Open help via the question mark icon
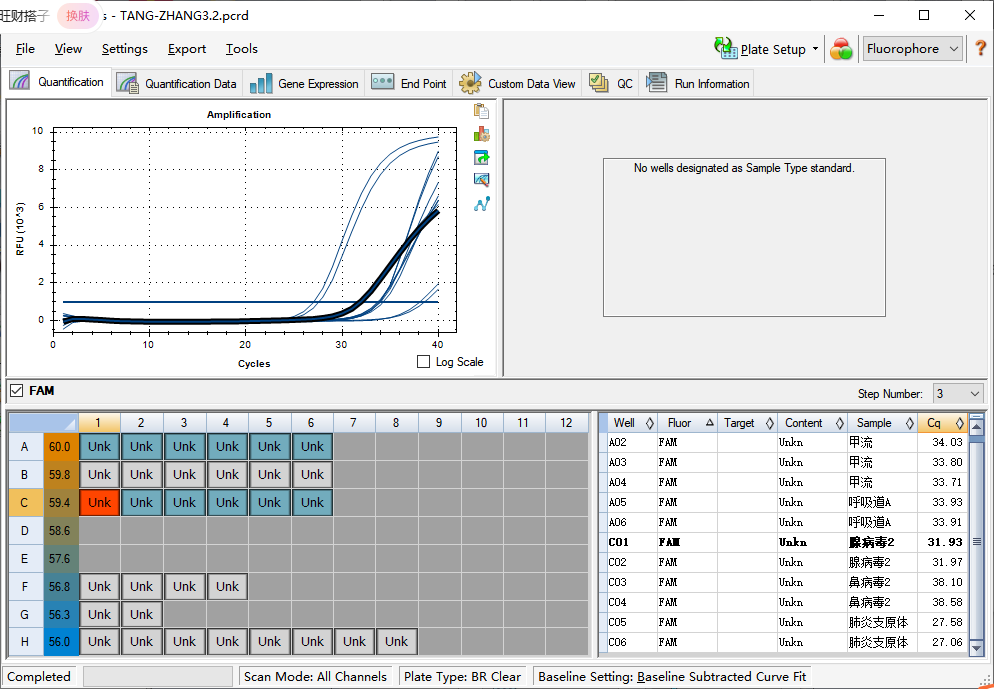This screenshot has width=994, height=689. click(980, 49)
